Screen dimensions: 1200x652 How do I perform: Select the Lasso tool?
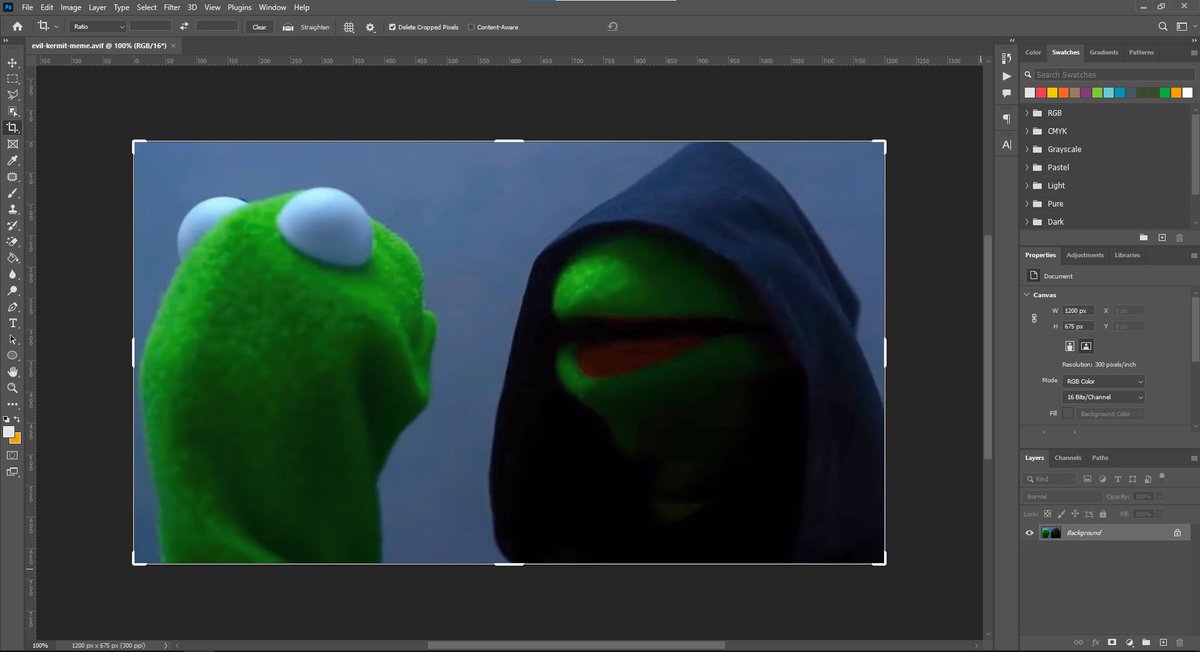pyautogui.click(x=13, y=95)
